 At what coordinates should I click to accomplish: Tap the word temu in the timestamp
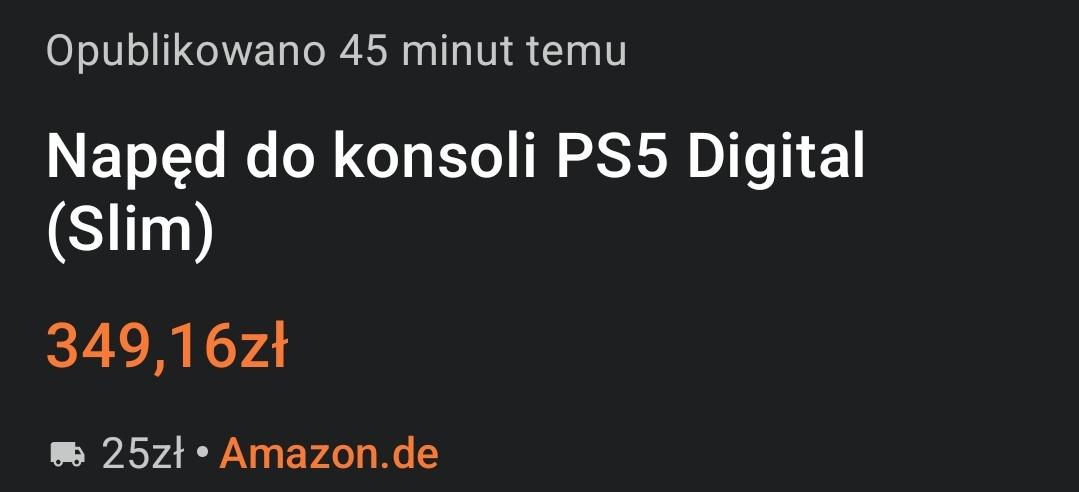577,53
